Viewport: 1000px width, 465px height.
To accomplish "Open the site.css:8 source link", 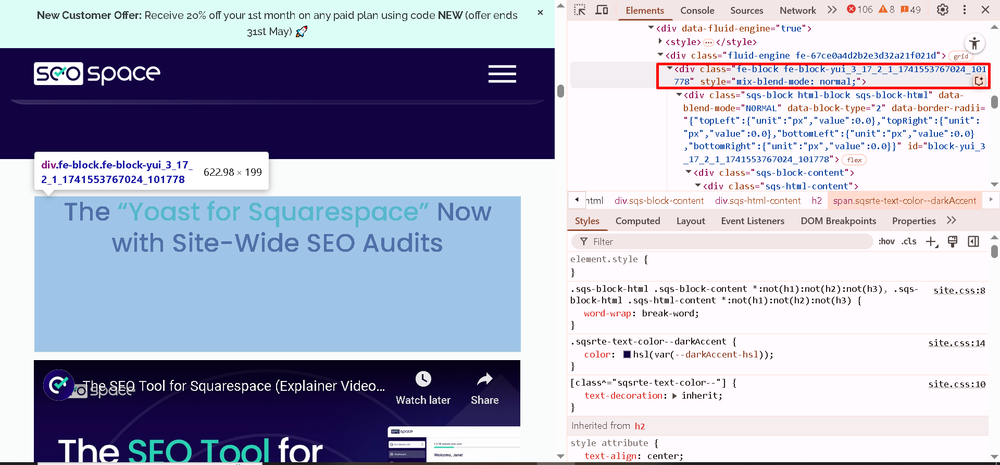I will click(x=959, y=290).
